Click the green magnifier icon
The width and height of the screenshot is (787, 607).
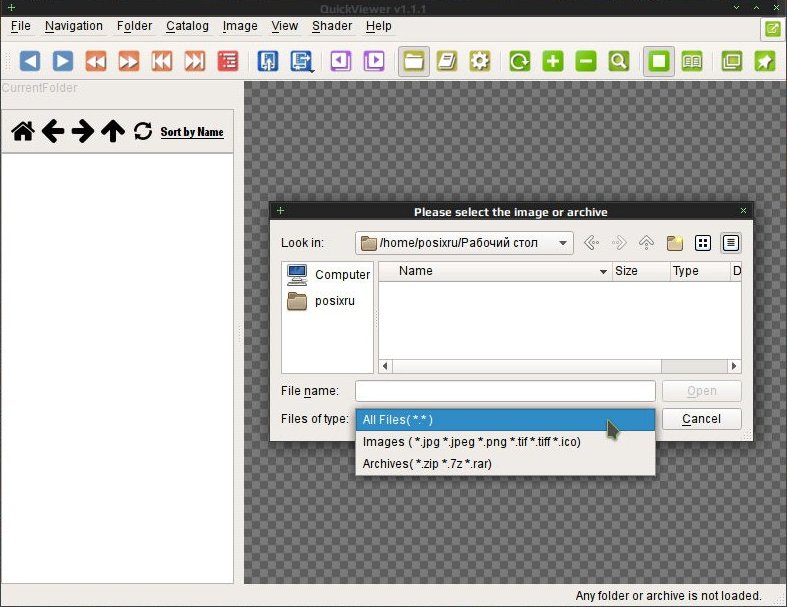point(619,61)
